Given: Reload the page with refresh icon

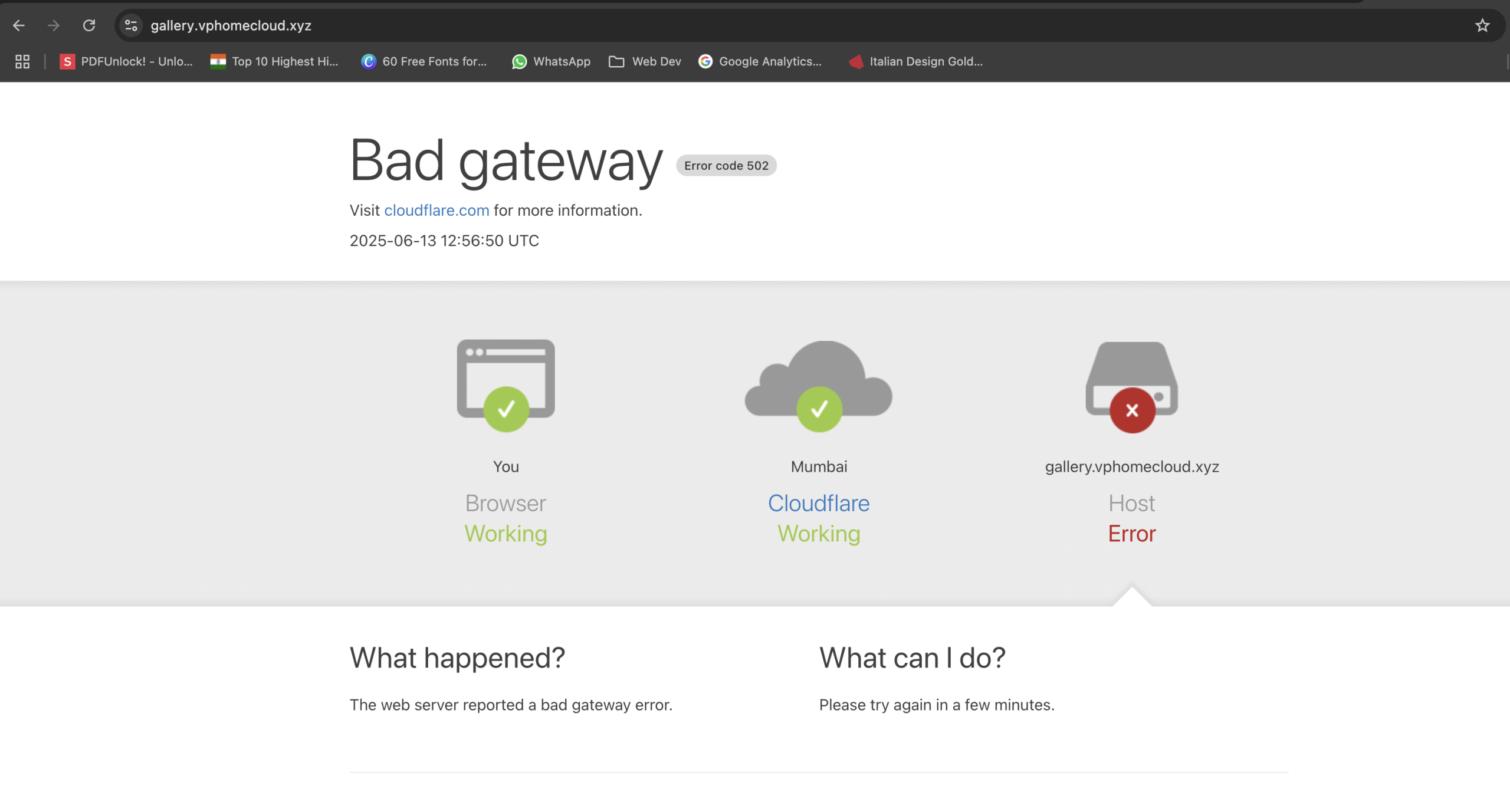Looking at the screenshot, I should coord(89,25).
